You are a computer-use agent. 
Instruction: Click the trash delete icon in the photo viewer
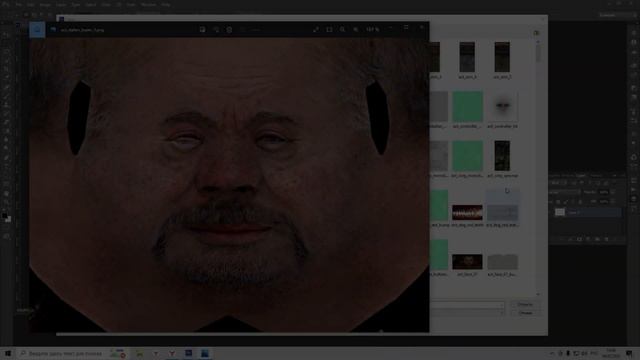[x=229, y=29]
